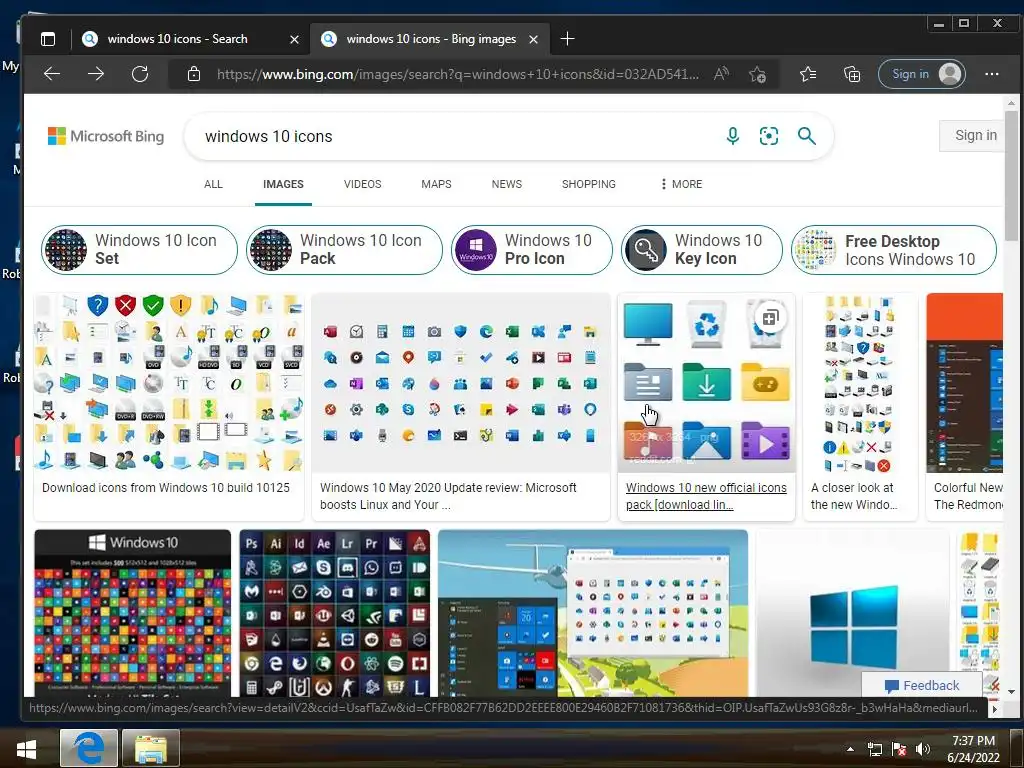The width and height of the screenshot is (1024, 768).
Task: Click the magnifier search button
Action: tap(807, 136)
